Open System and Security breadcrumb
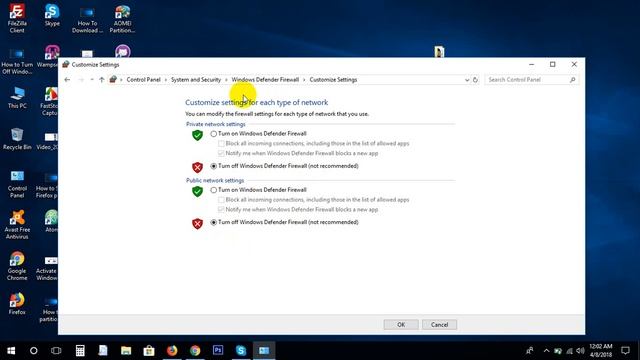Image resolution: width=640 pixels, height=360 pixels. pyautogui.click(x=196, y=80)
